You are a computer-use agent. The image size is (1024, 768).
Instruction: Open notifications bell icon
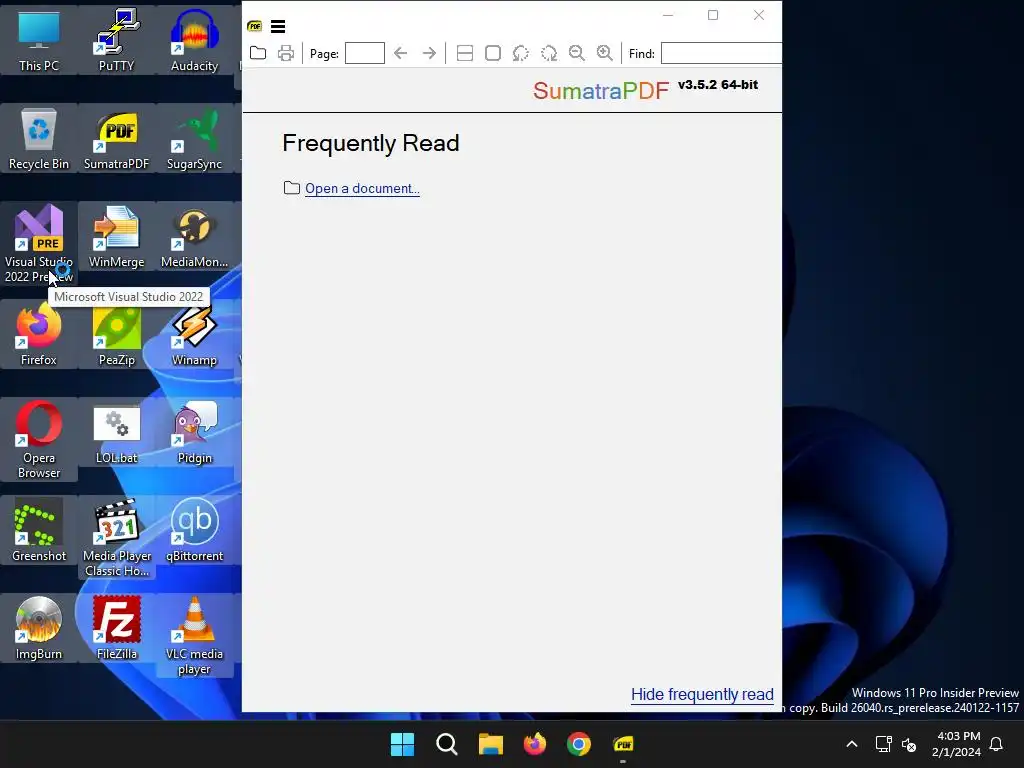(996, 744)
